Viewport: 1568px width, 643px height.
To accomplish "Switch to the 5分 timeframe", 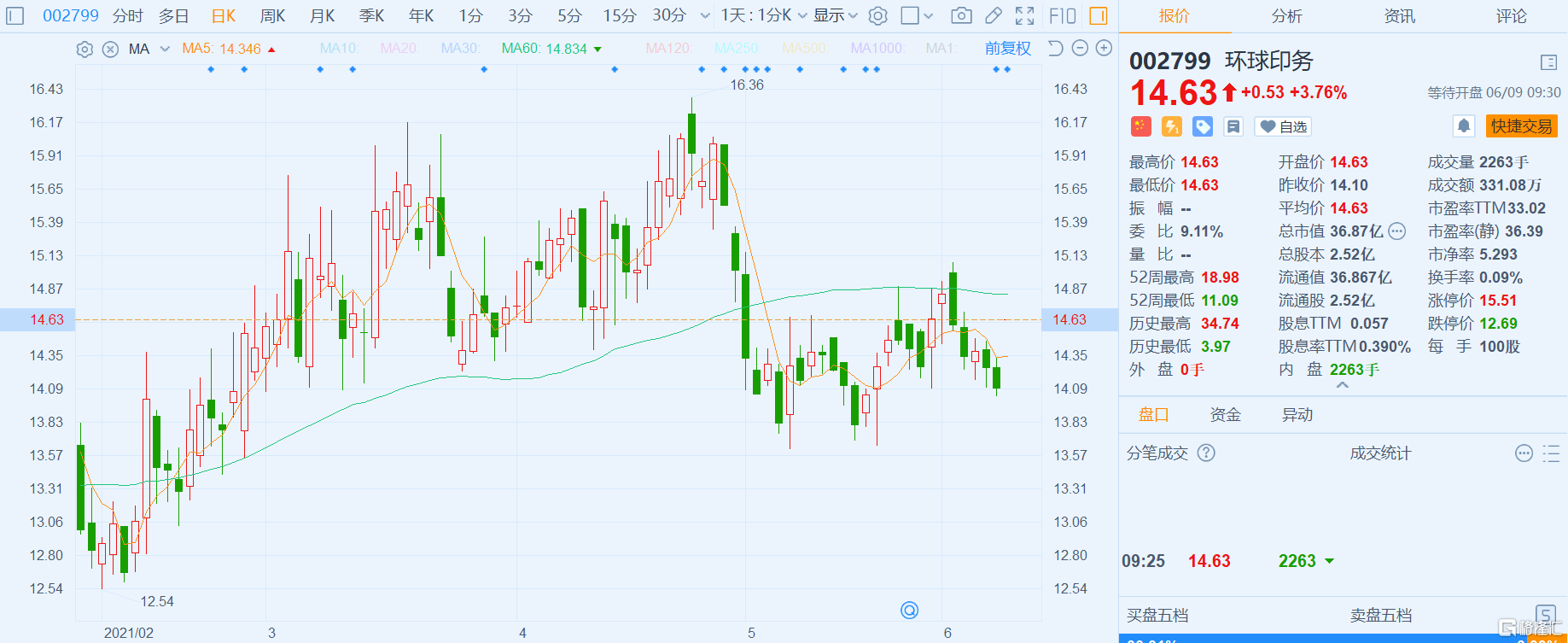I will [x=569, y=15].
